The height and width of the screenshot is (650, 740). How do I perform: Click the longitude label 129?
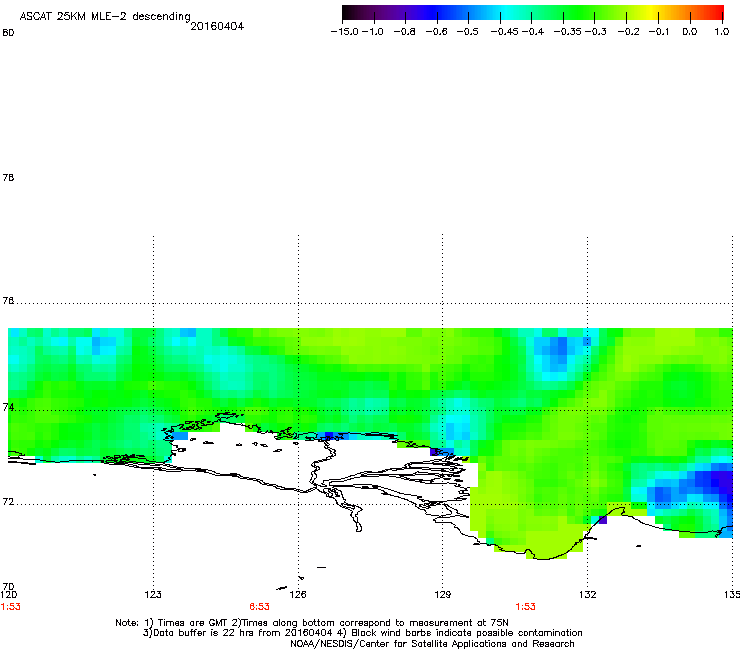(x=442, y=594)
